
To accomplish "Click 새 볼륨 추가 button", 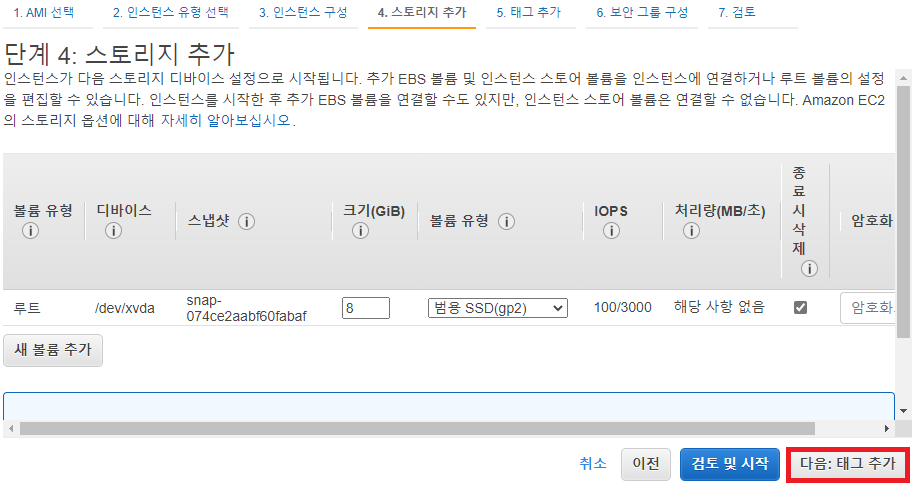I will pos(53,350).
